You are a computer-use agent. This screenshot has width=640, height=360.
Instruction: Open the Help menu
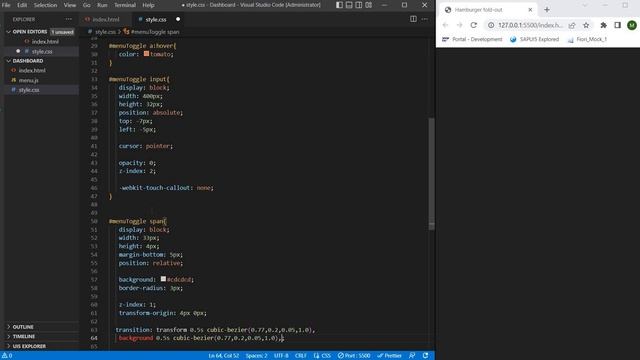click(x=148, y=5)
